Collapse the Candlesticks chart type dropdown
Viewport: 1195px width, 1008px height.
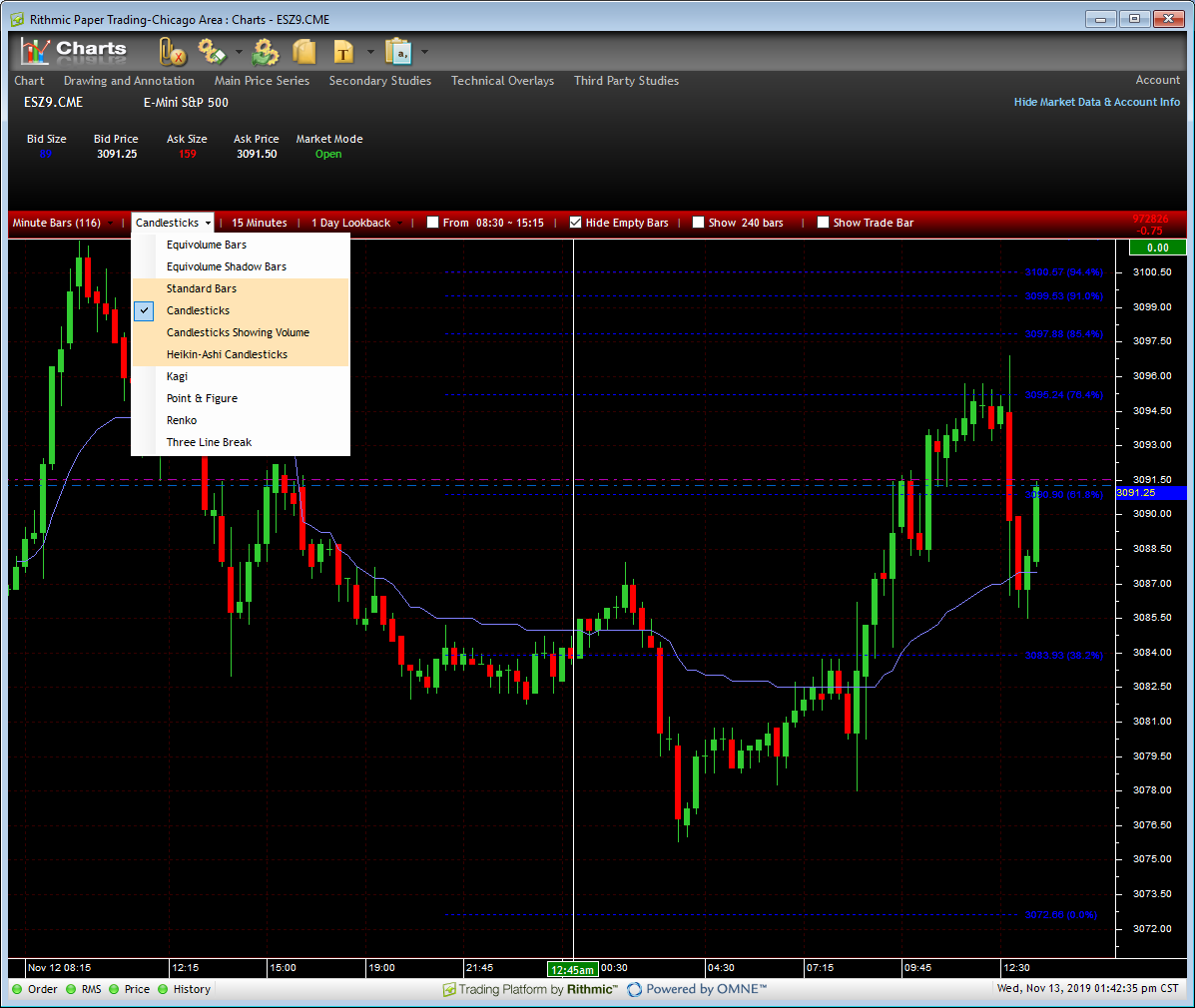point(173,223)
